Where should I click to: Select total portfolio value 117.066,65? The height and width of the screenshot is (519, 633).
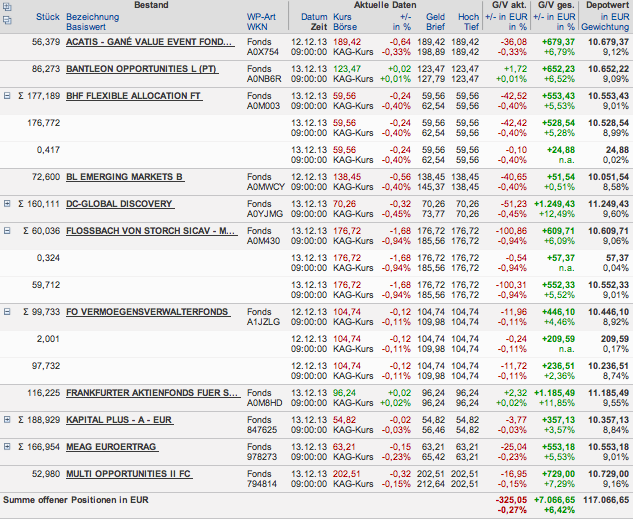[x=606, y=500]
